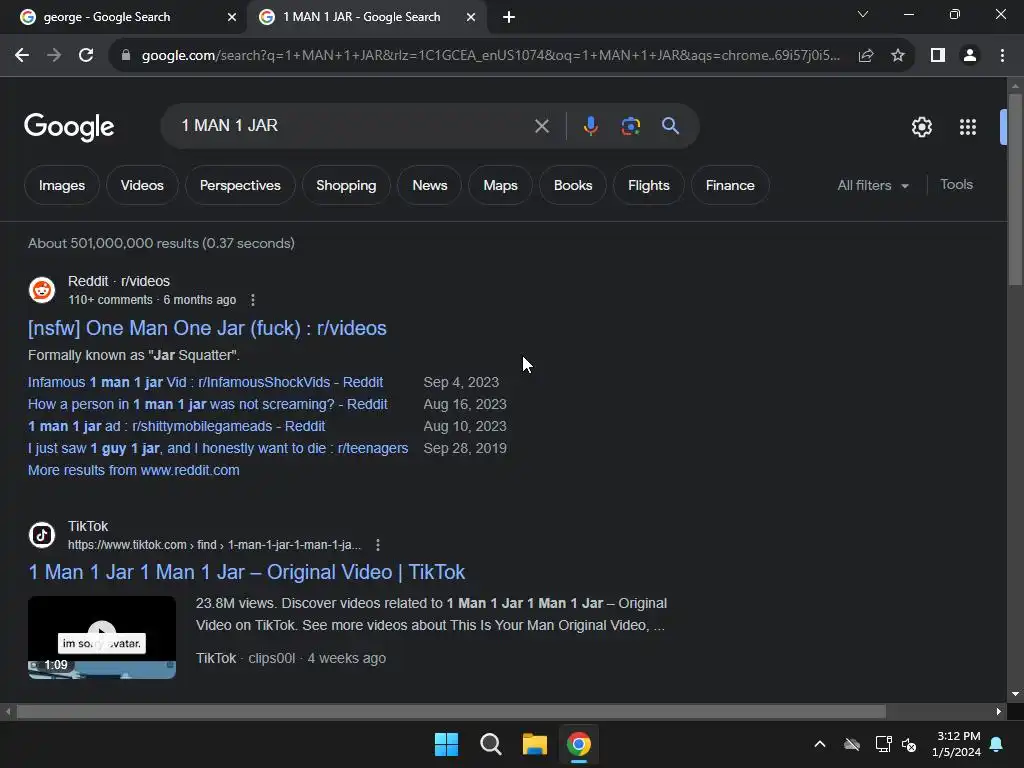This screenshot has height=768, width=1024.
Task: Open the Chrome side panel icon
Action: [938, 56]
